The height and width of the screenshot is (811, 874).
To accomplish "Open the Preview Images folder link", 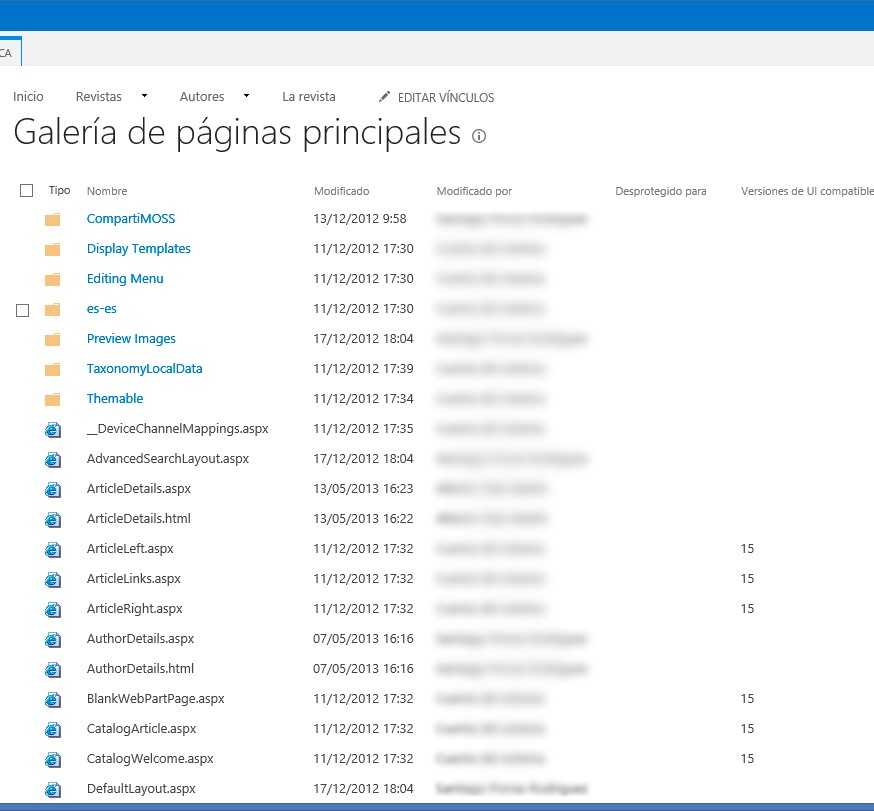I will pyautogui.click(x=131, y=339).
